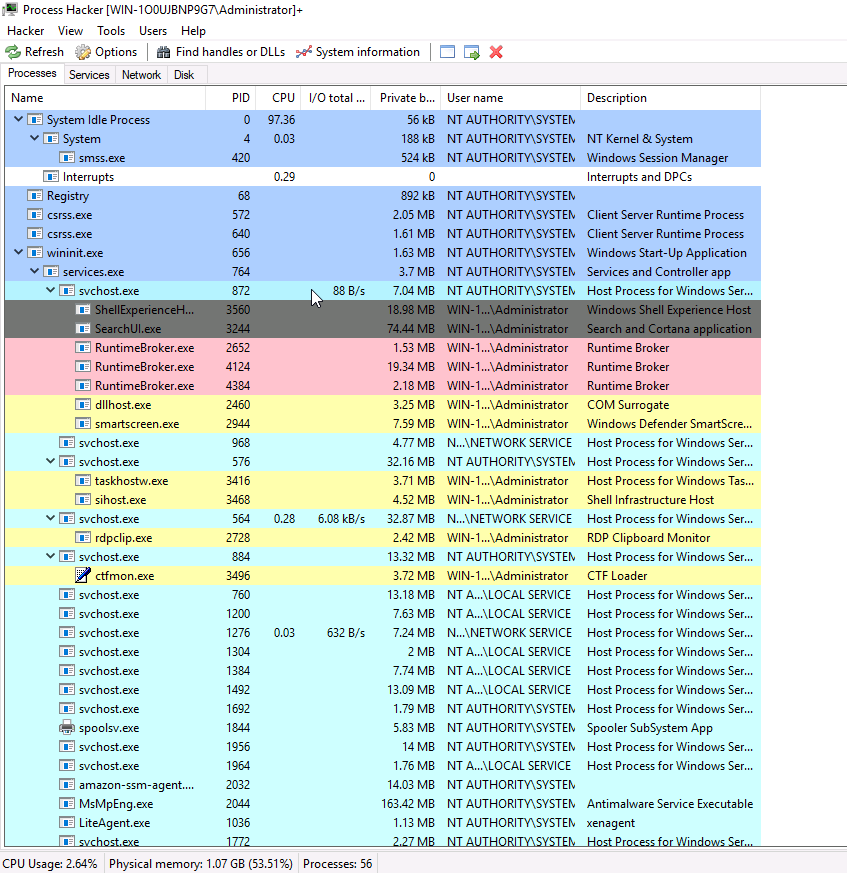This screenshot has width=847, height=873.
Task: Open System information graph icon
Action: click(x=303, y=52)
